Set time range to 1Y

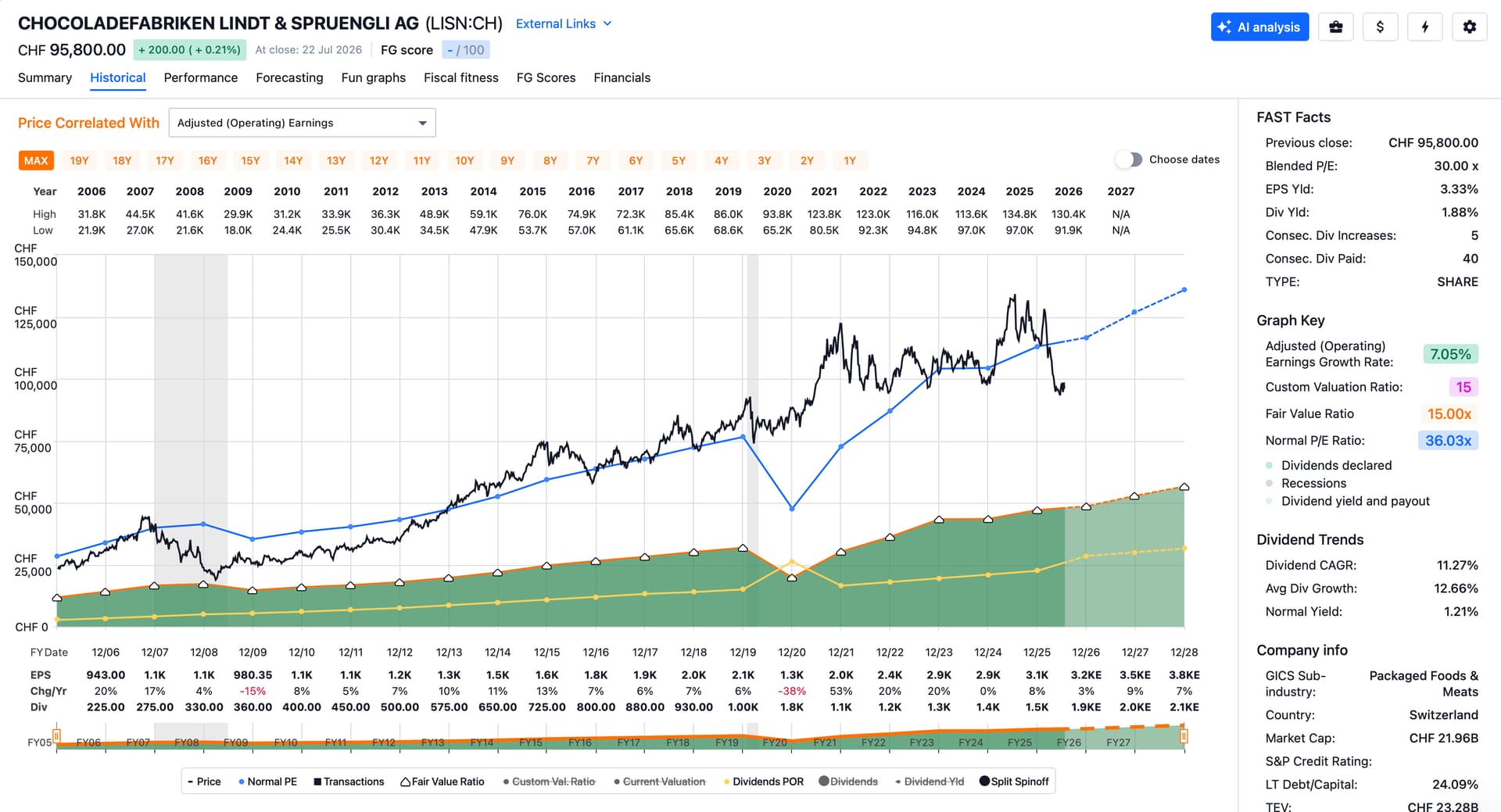click(x=850, y=160)
